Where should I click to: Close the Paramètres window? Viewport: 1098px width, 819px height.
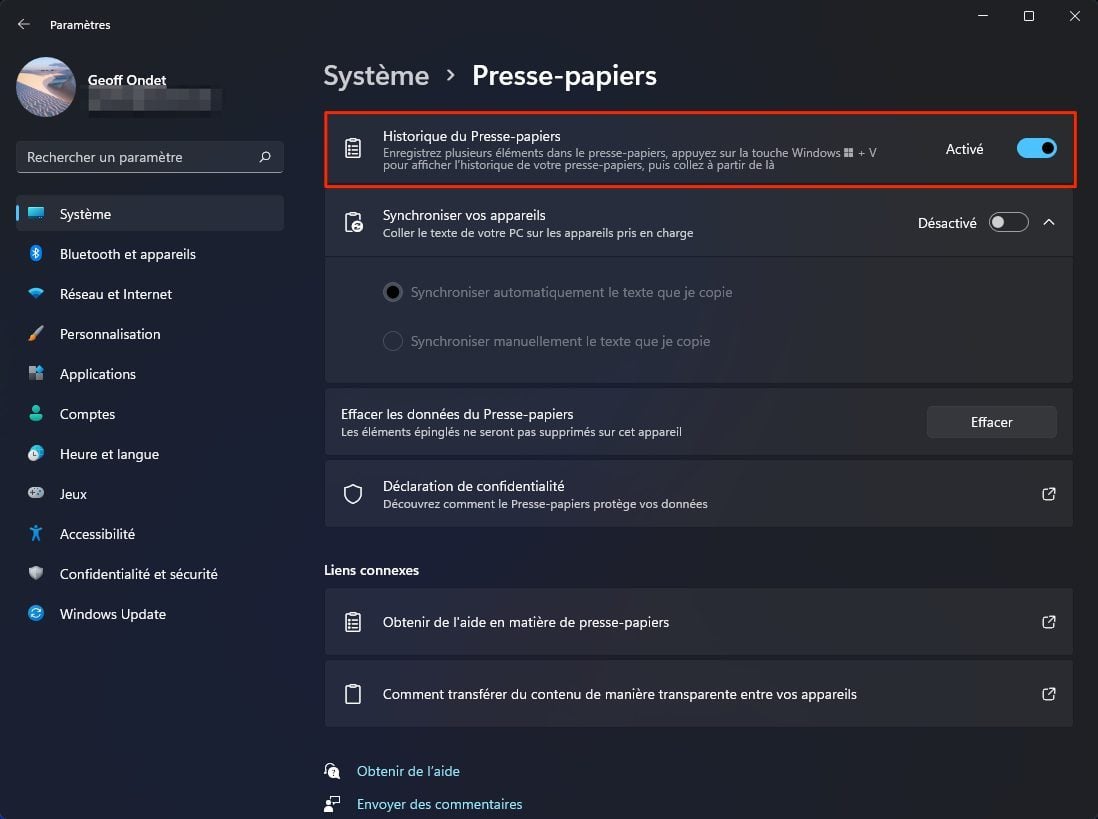coord(1074,15)
